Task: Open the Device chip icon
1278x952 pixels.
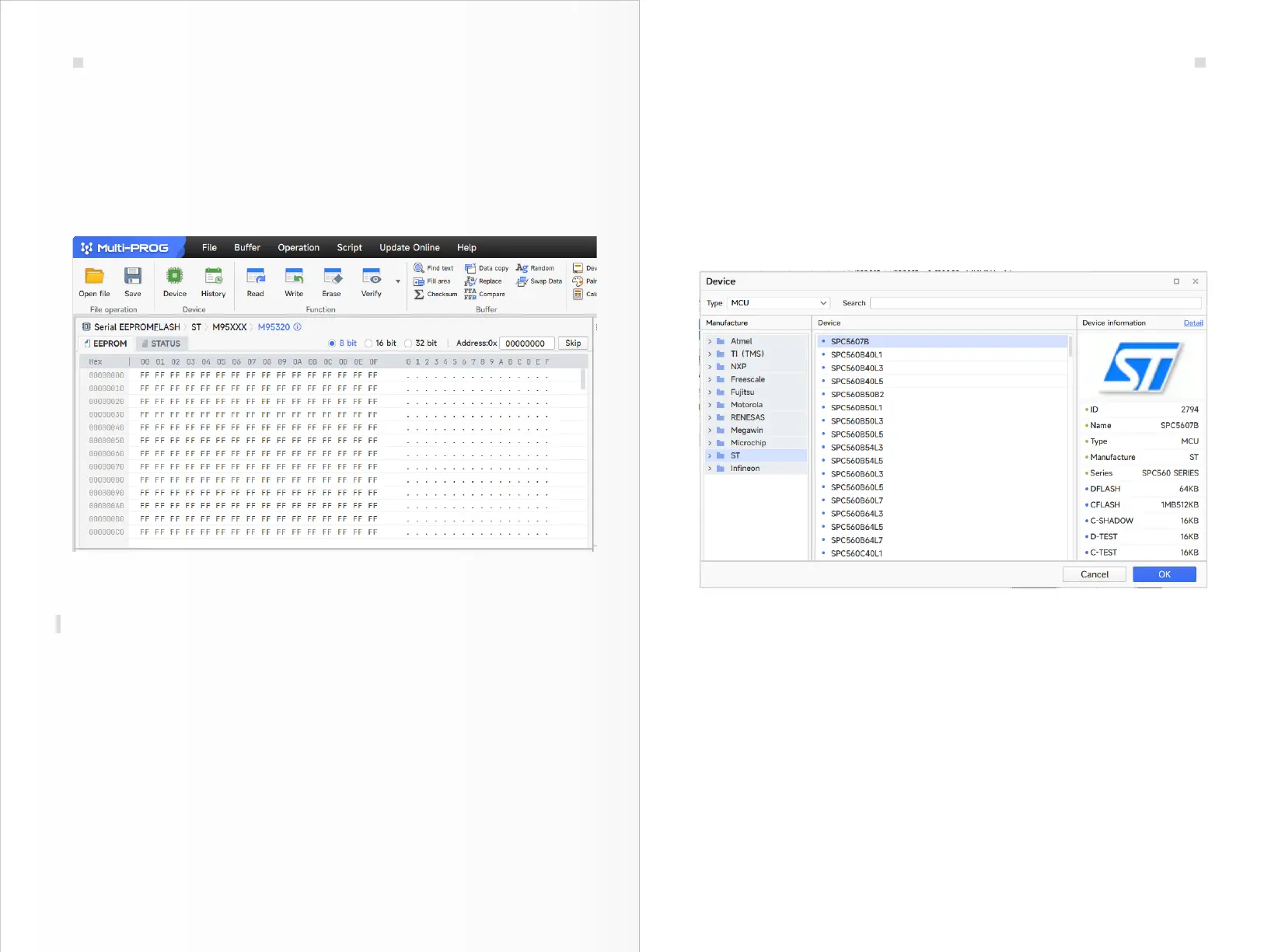Action: (175, 276)
